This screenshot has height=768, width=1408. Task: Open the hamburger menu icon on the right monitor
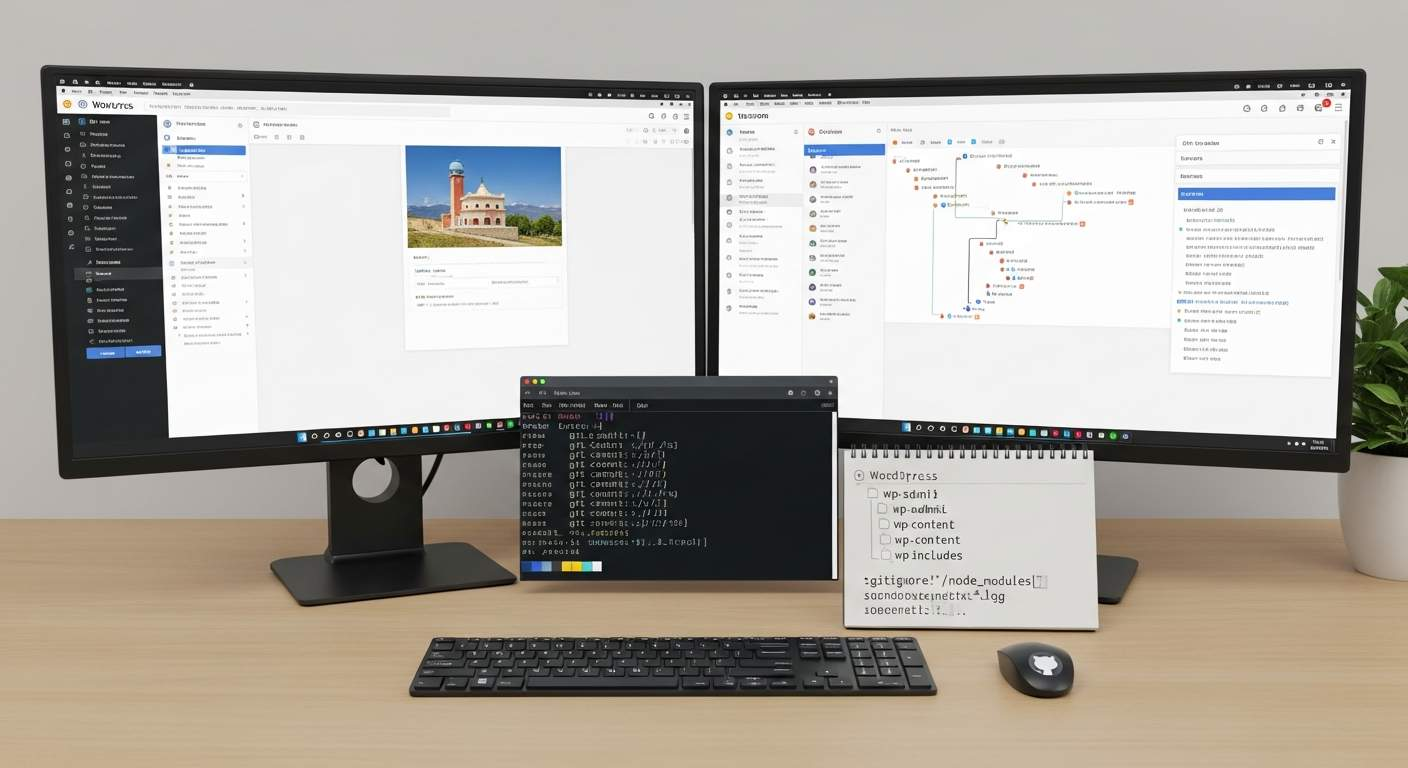(x=1339, y=106)
